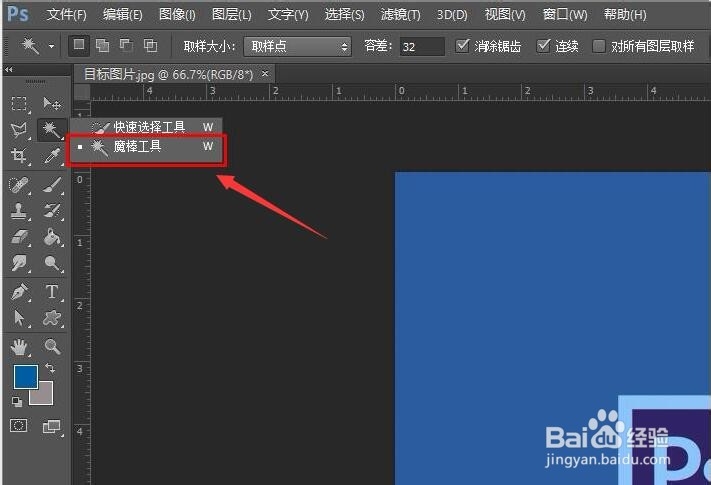Open the 文件(F) menu

click(x=66, y=15)
